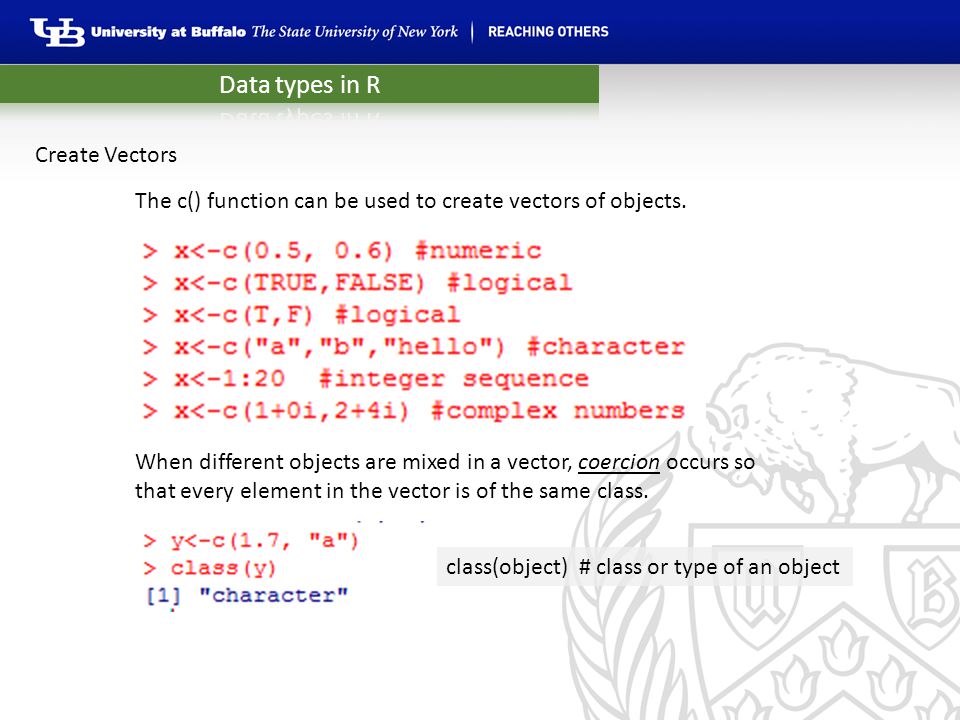Viewport: 960px width, 720px height.
Task: Click the "hello" character vector code line
Action: (x=413, y=347)
